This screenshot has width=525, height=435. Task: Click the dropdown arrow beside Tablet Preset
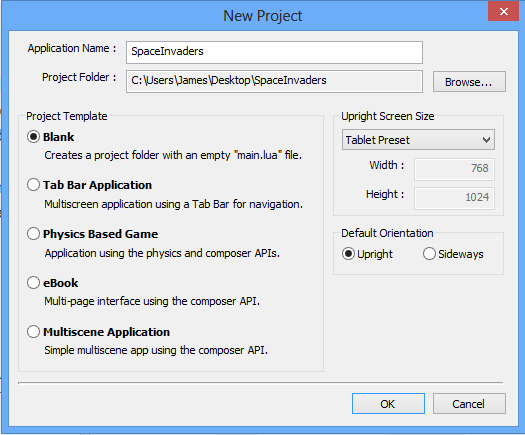pyautogui.click(x=486, y=140)
